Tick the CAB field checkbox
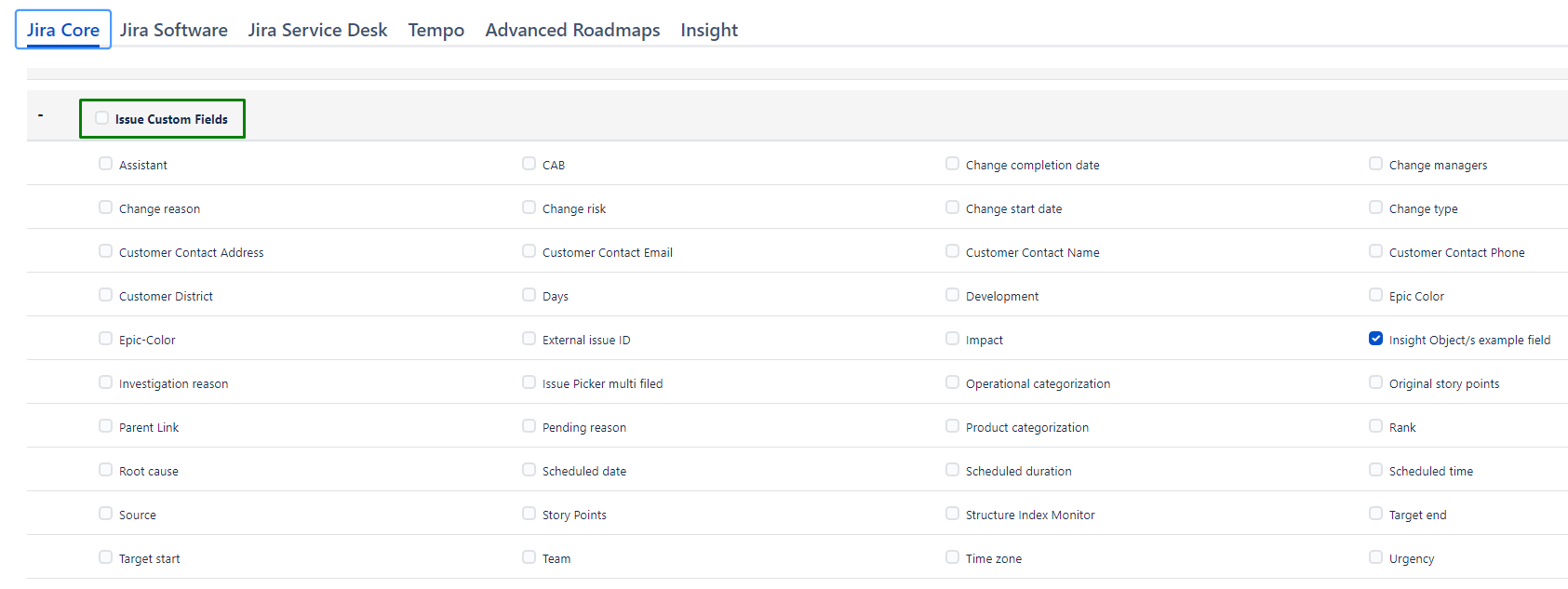This screenshot has height=589, width=1568. (529, 164)
